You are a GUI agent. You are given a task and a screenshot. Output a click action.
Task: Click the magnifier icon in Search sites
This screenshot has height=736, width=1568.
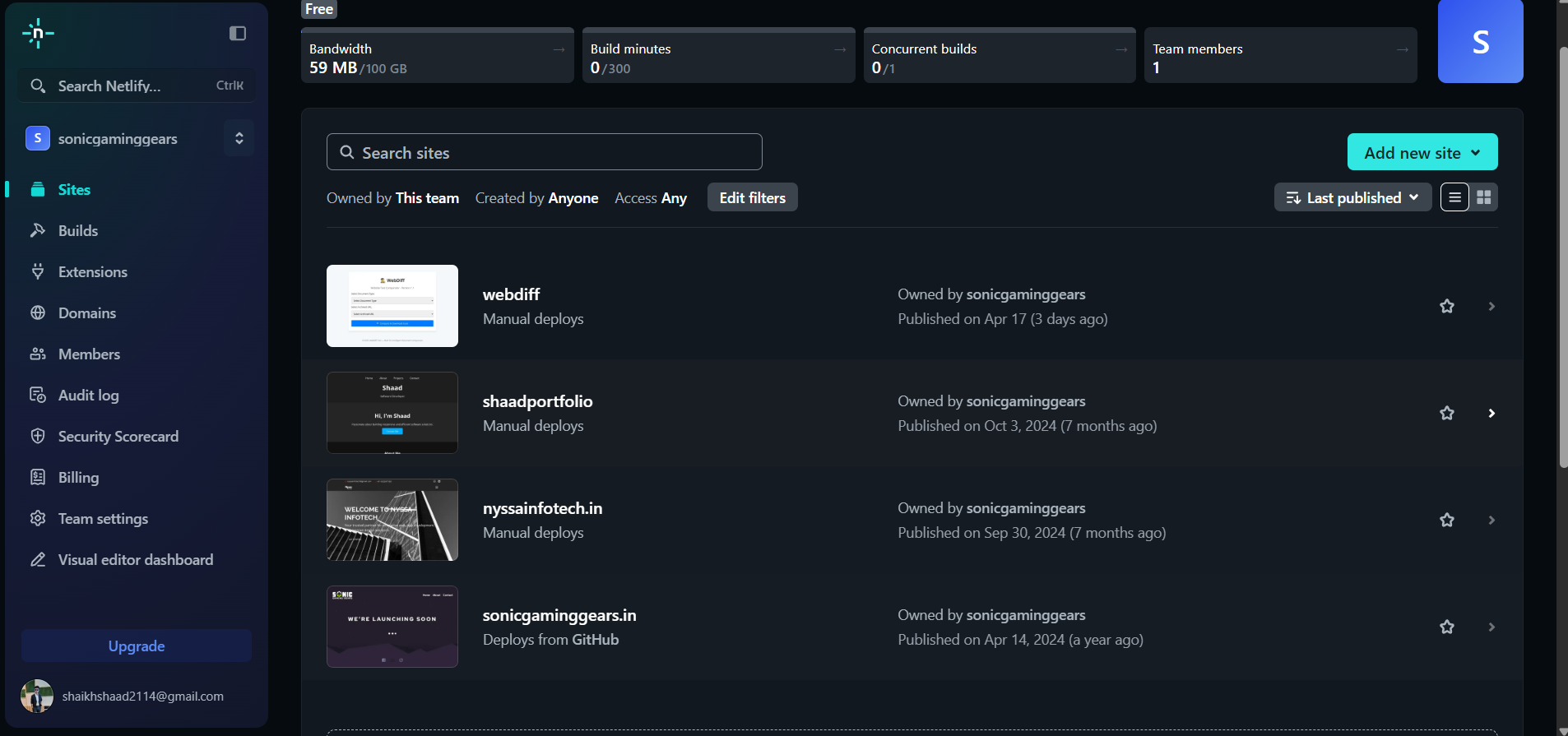[347, 152]
